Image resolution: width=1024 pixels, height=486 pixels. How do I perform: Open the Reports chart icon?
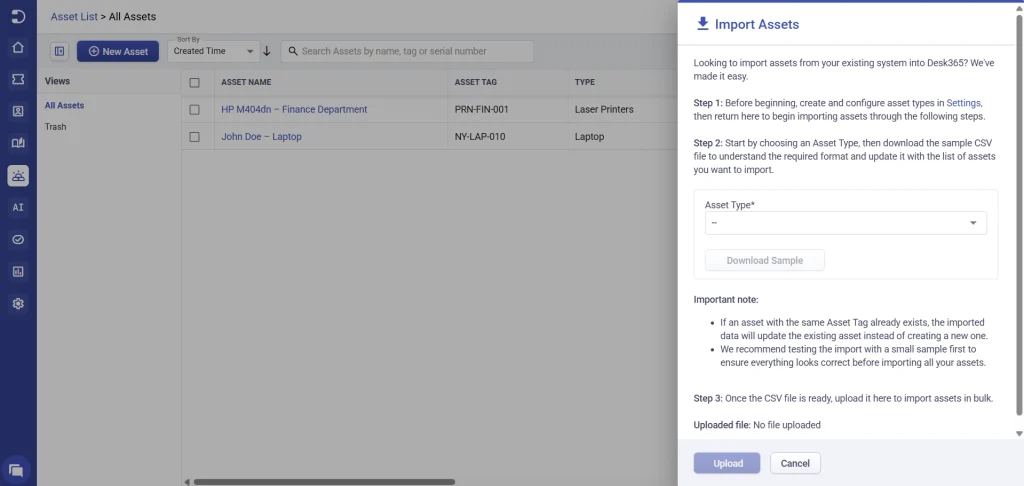[x=18, y=271]
